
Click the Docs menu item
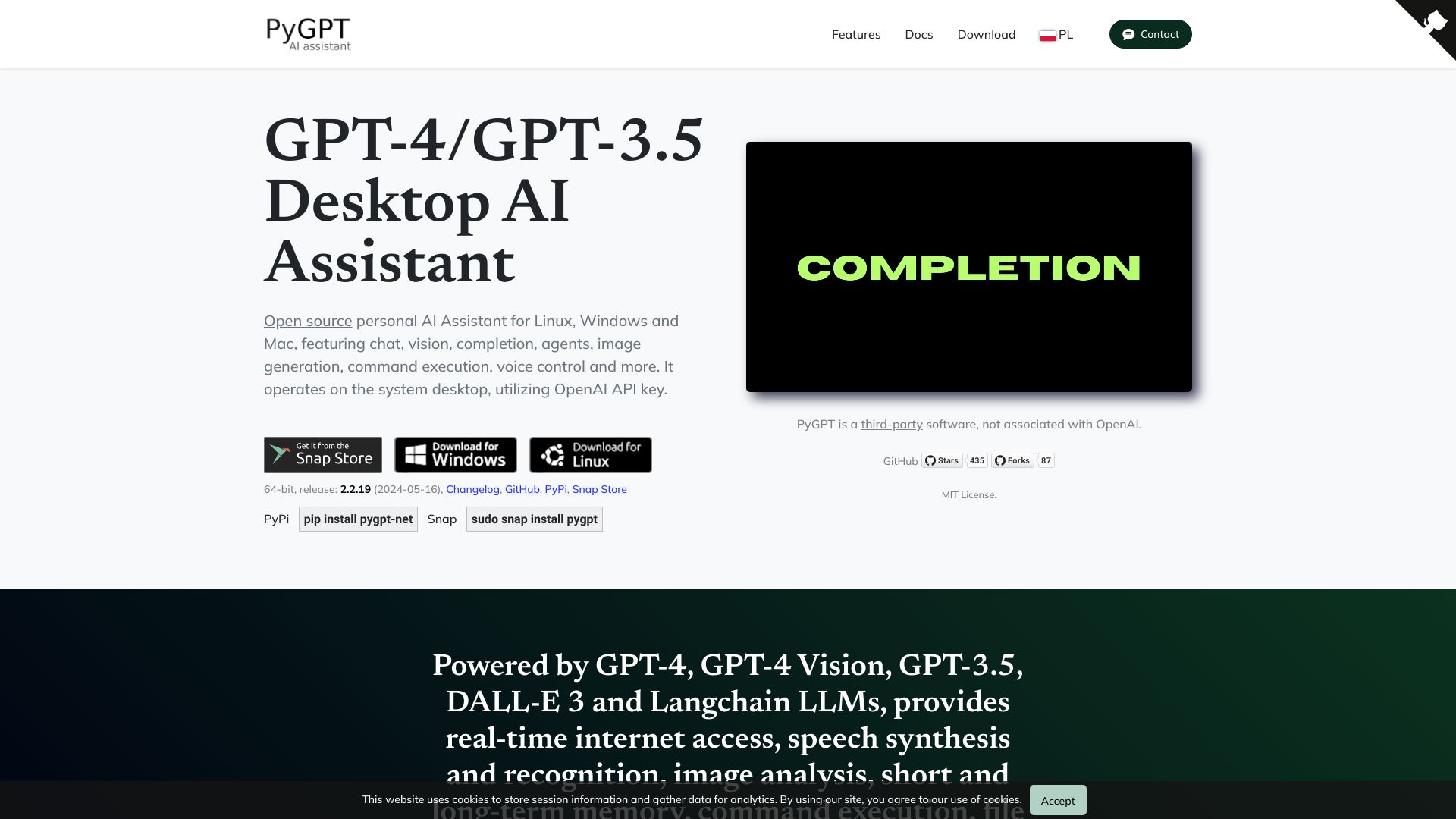(919, 34)
